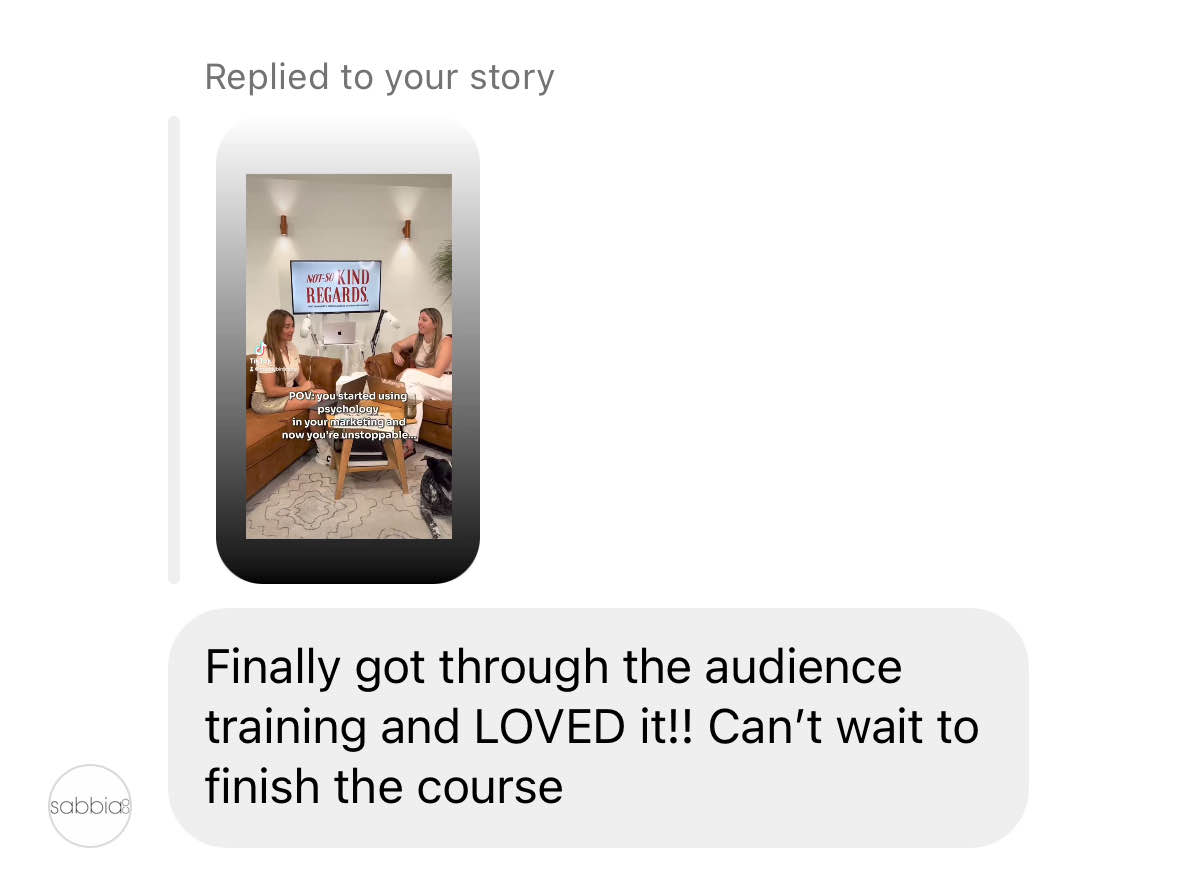
Task: Select the 'Replied to your story' label
Action: (x=379, y=77)
